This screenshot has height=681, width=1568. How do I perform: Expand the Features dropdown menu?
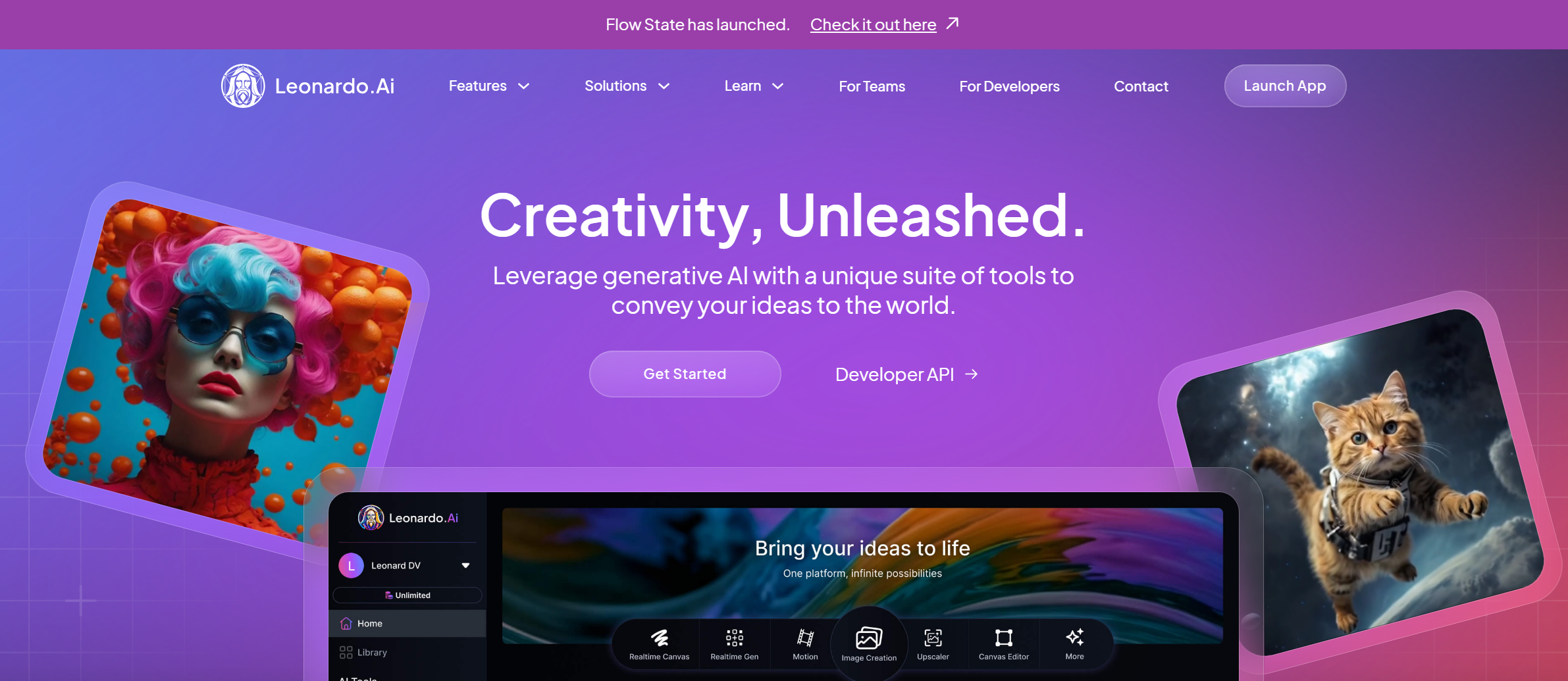coord(489,86)
